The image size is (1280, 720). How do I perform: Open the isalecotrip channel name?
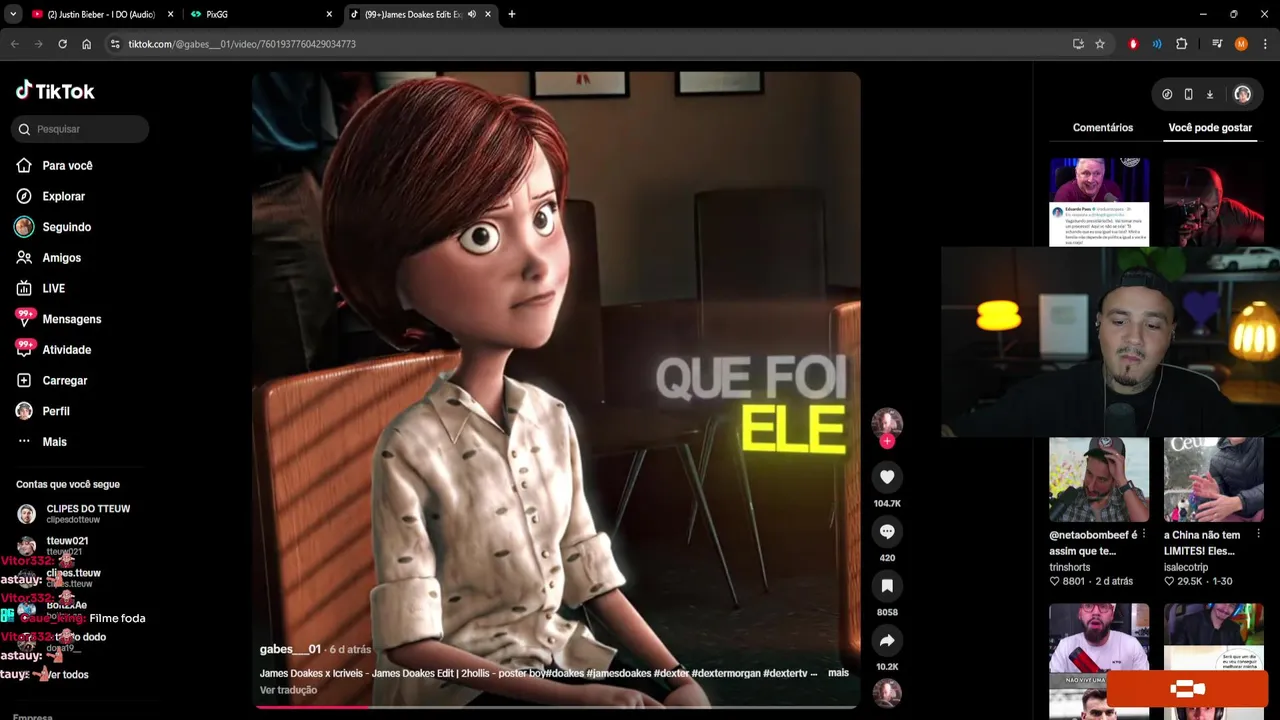click(1186, 567)
